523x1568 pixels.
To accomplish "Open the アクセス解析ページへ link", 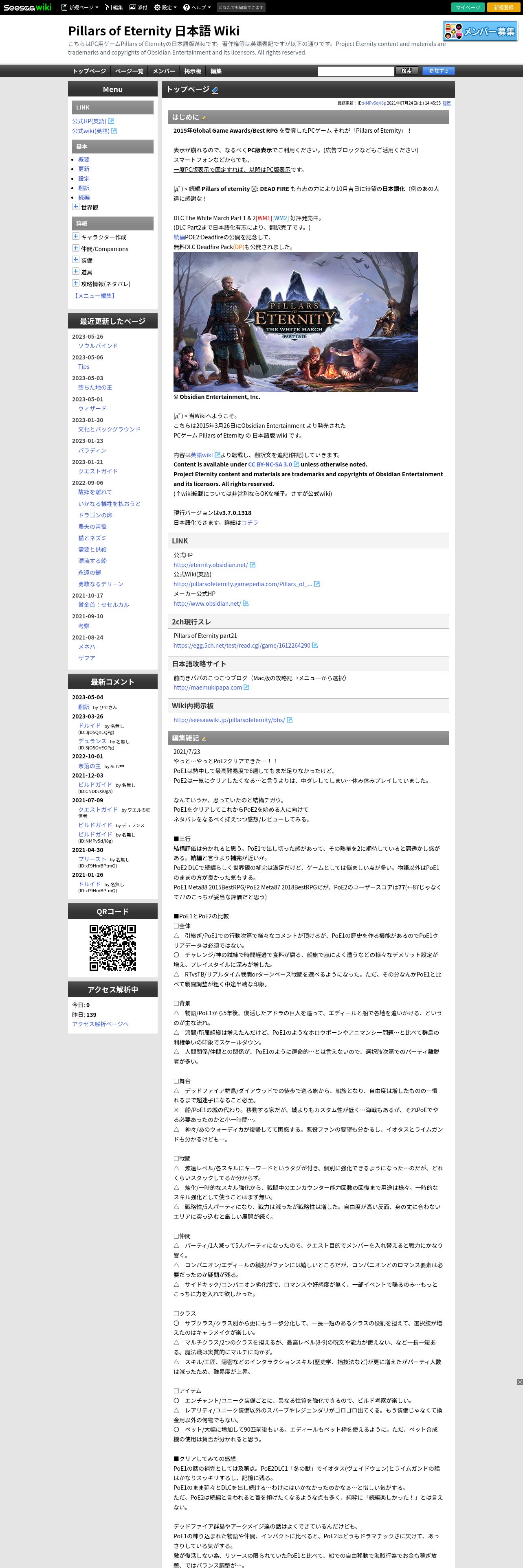I will tap(101, 1025).
